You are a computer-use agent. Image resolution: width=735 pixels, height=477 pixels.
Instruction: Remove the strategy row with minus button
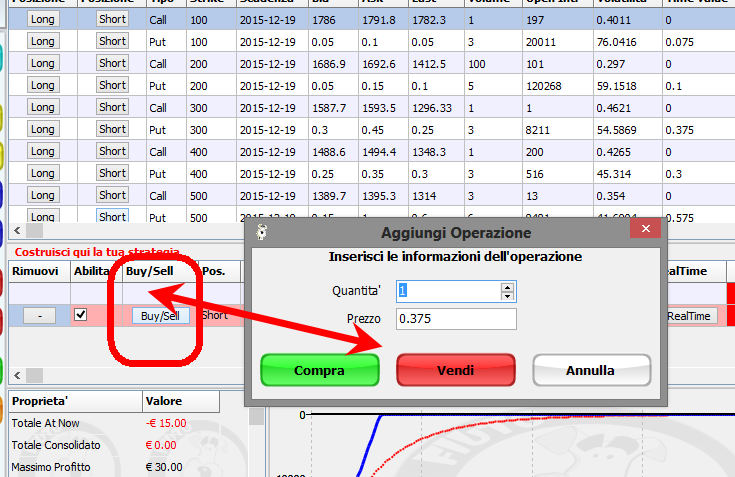39,316
